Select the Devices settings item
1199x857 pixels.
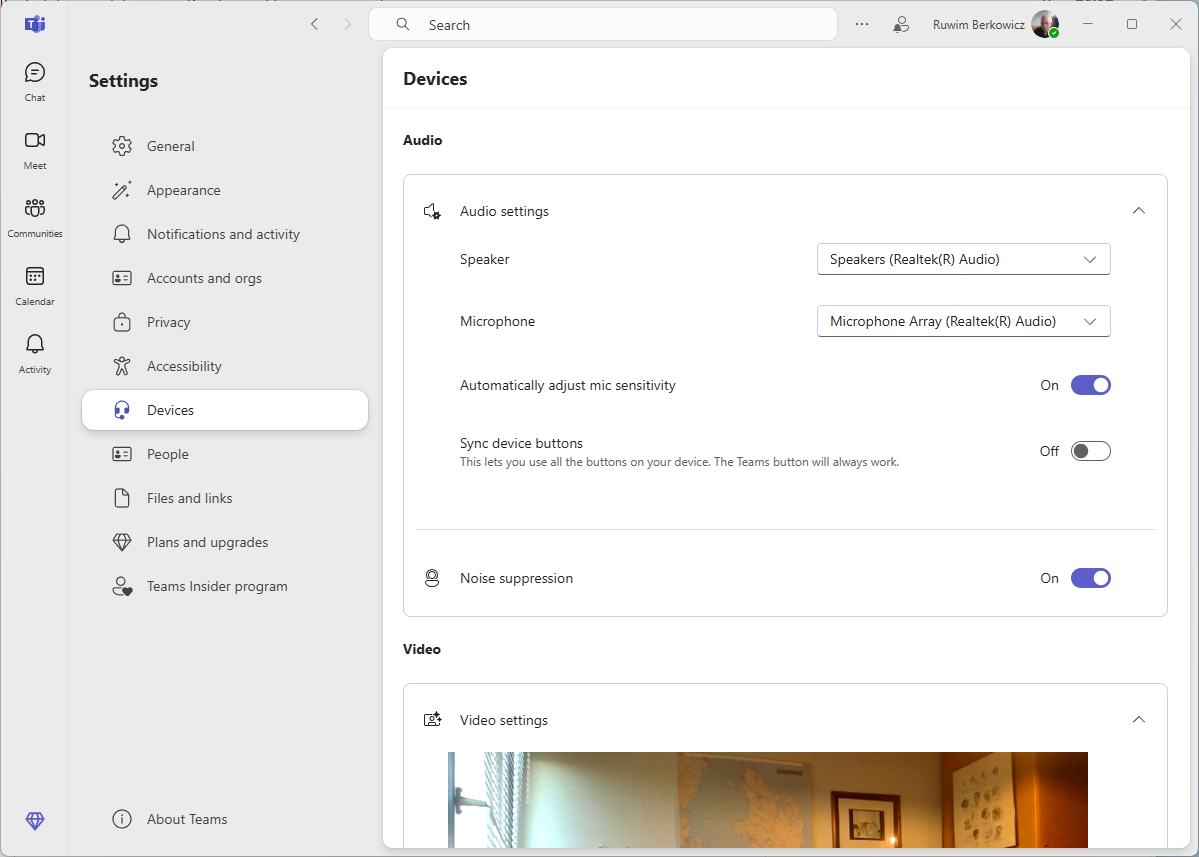[225, 410]
